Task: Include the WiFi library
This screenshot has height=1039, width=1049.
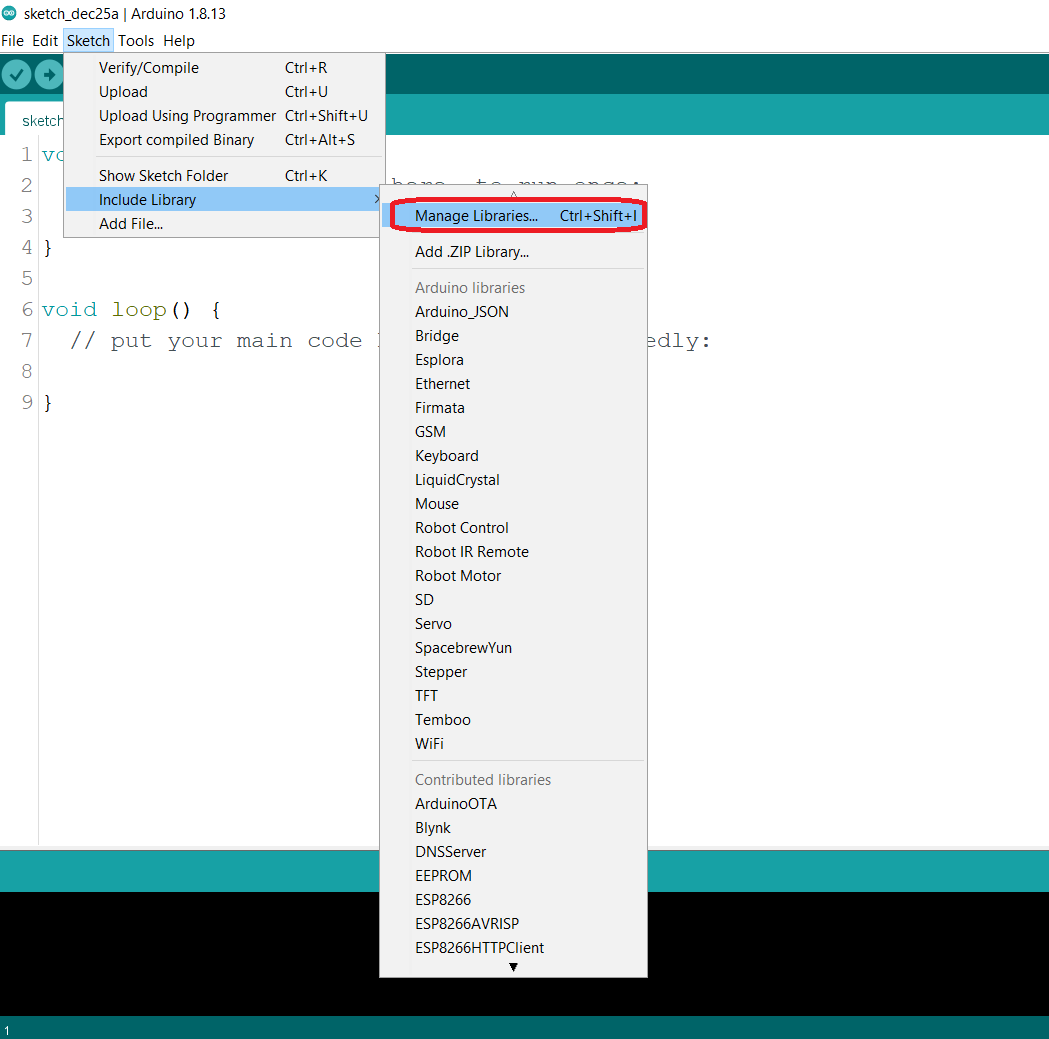Action: pyautogui.click(x=513, y=744)
